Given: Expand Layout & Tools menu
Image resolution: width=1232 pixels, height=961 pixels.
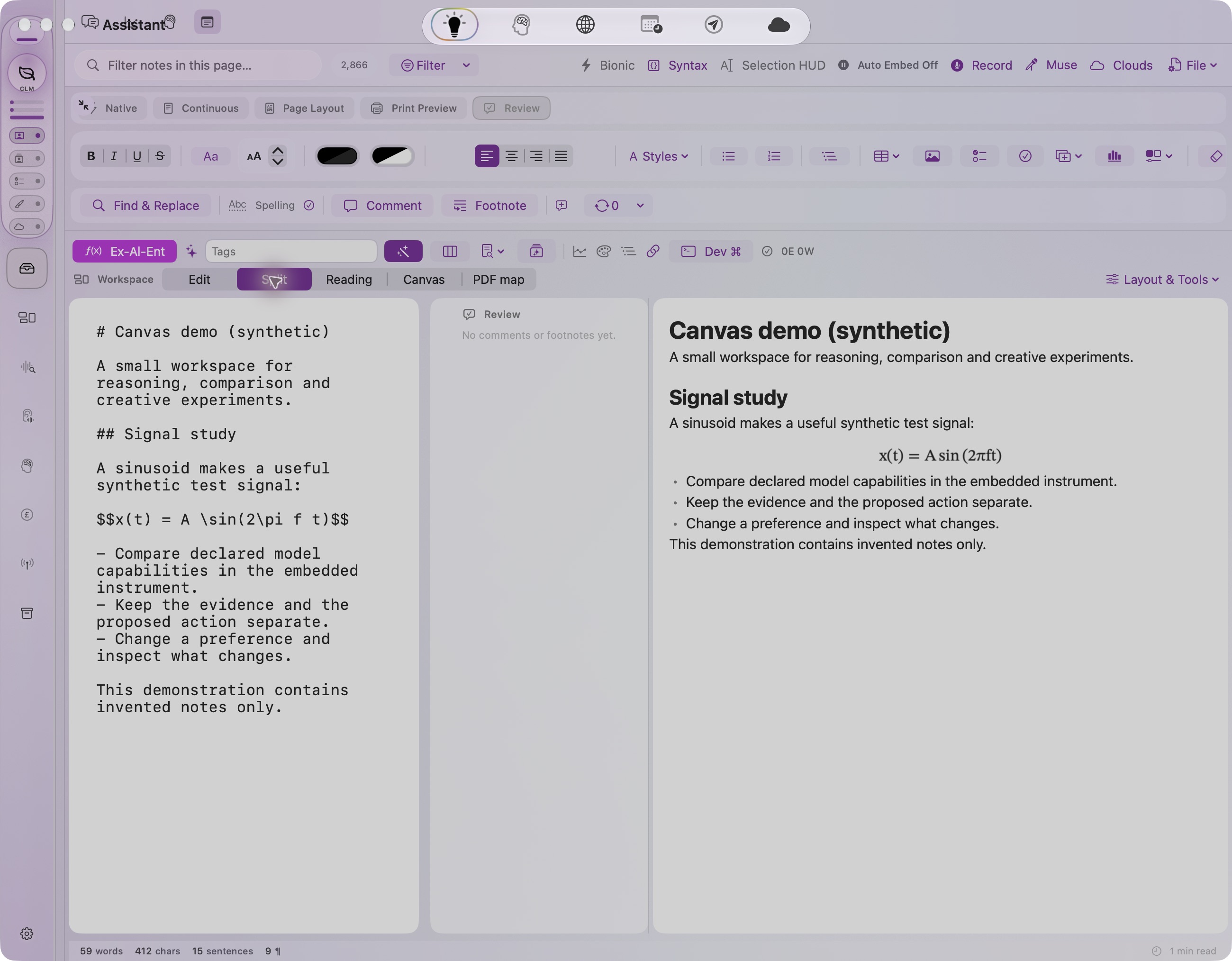Looking at the screenshot, I should 1162,280.
